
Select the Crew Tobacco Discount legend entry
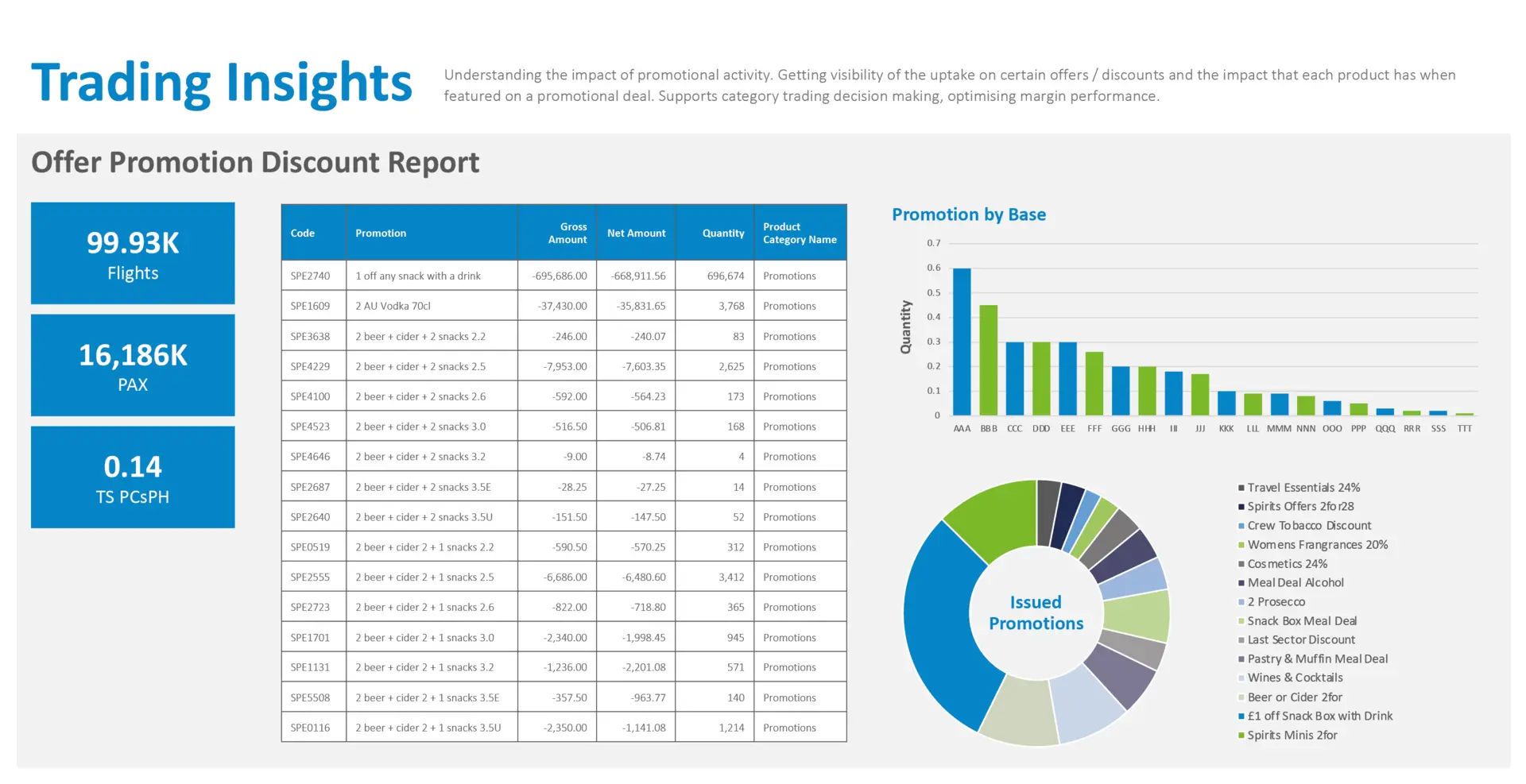1308,526
